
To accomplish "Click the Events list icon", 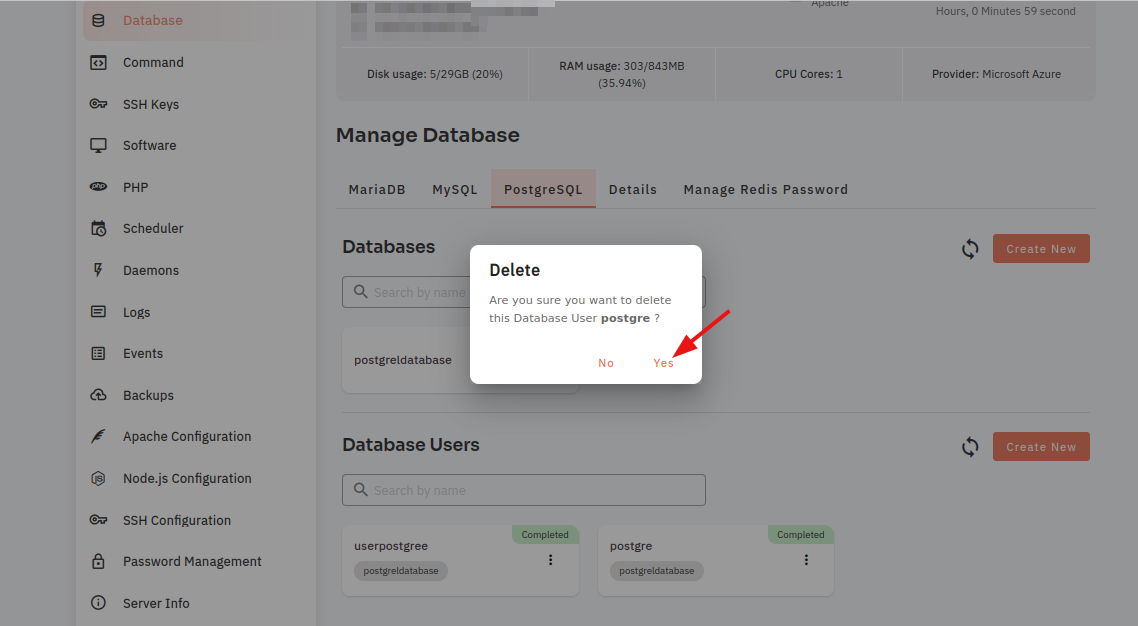I will (x=98, y=353).
